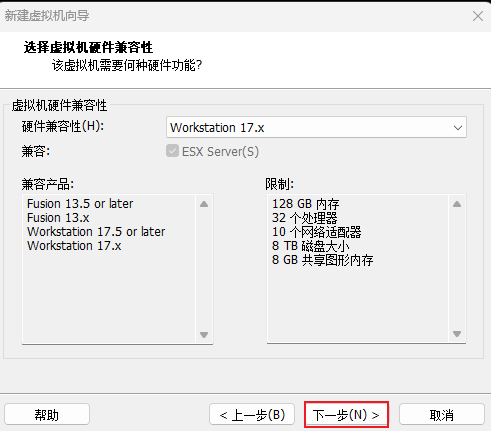
Task: Cancel the wizard with the 取消 button
Action: (x=442, y=415)
